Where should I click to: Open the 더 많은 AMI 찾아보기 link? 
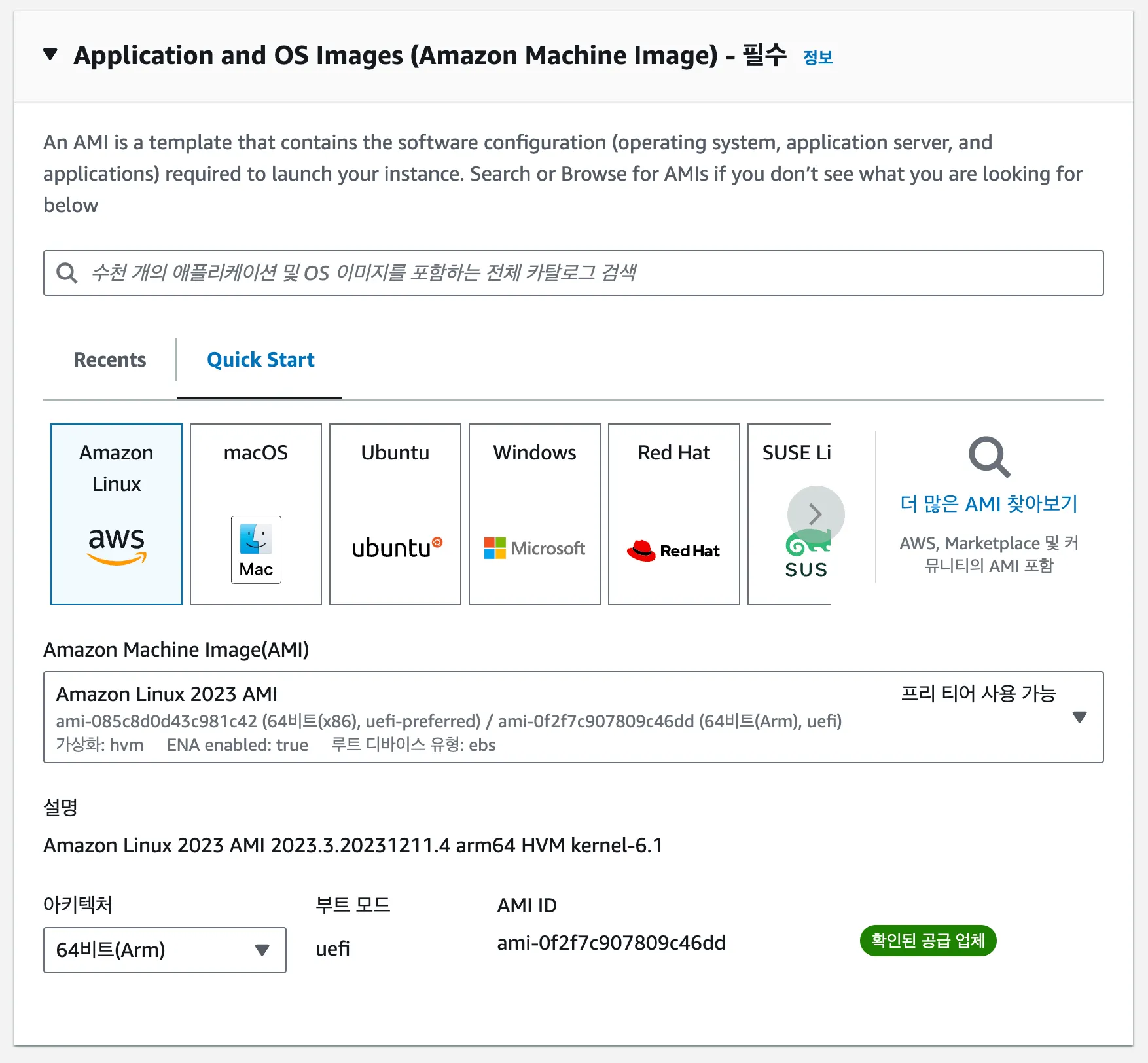(989, 504)
